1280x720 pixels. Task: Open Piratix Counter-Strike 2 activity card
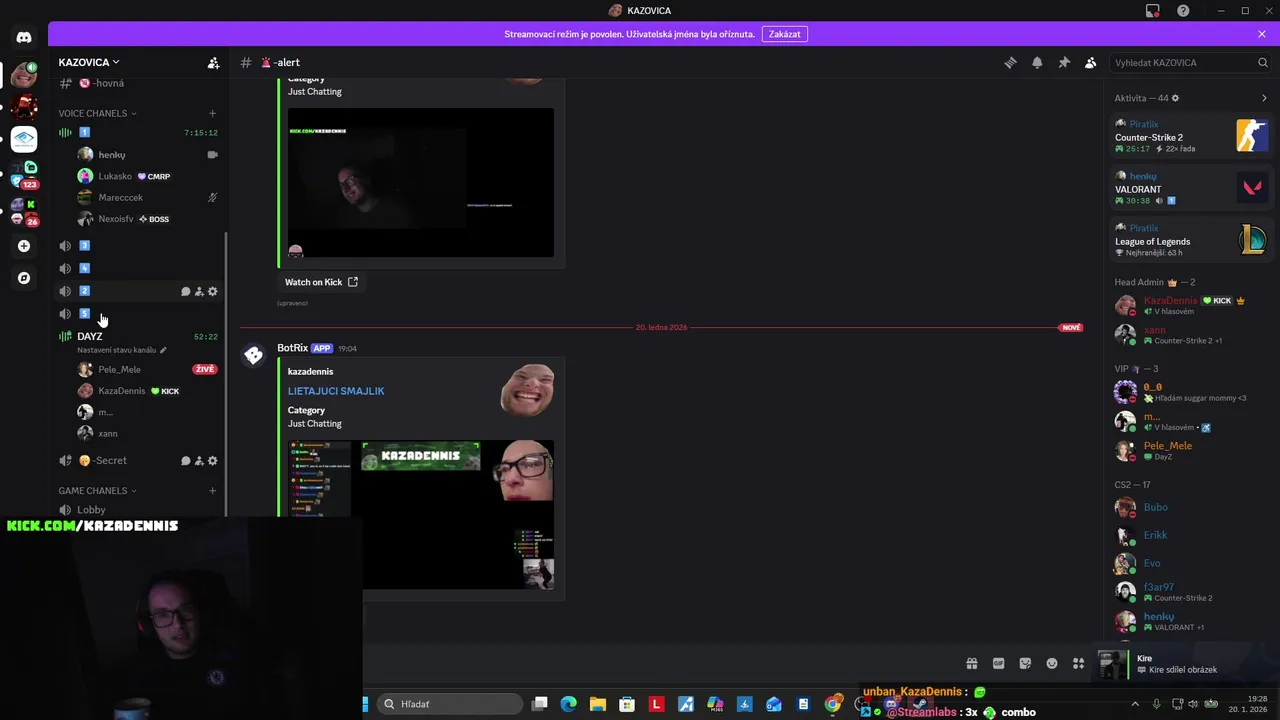pyautogui.click(x=1191, y=136)
